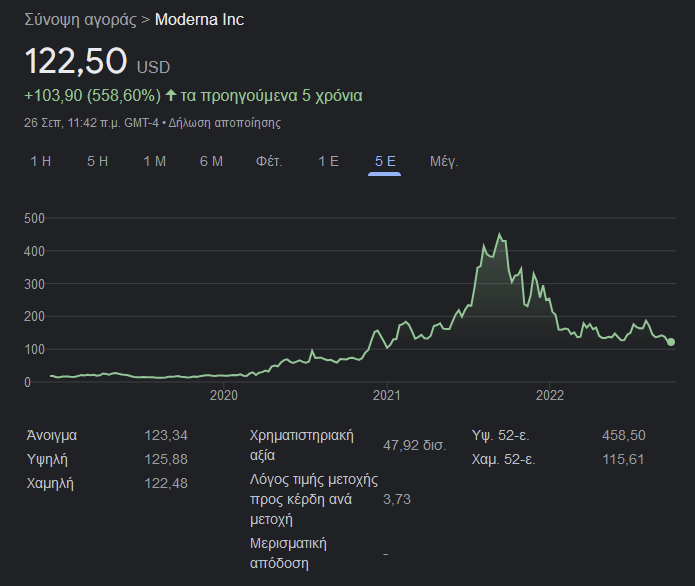The width and height of the screenshot is (695, 586).
Task: Click the chart's current price endpoint dot
Action: [671, 342]
